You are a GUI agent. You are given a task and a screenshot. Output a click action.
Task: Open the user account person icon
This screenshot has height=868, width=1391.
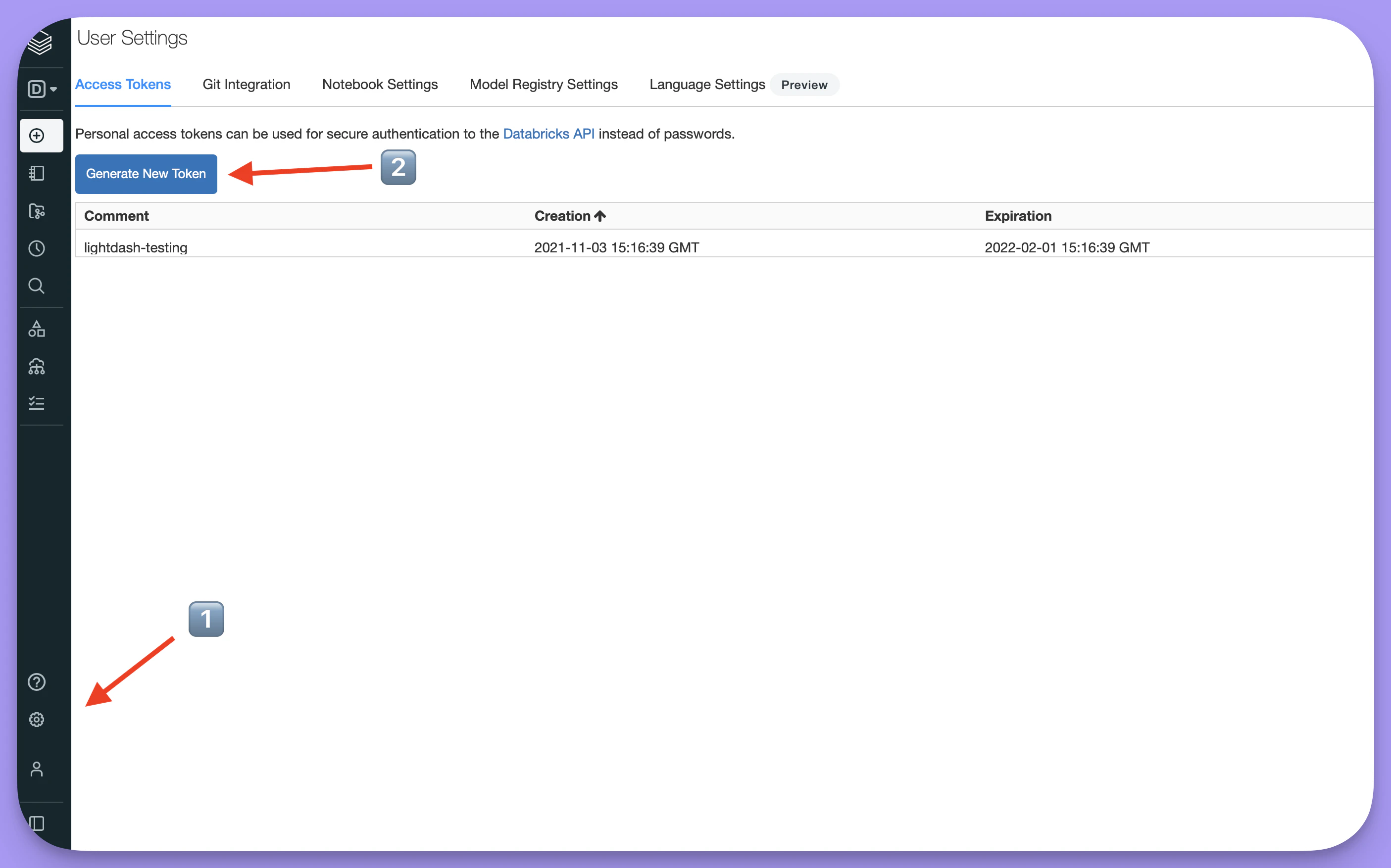[37, 769]
